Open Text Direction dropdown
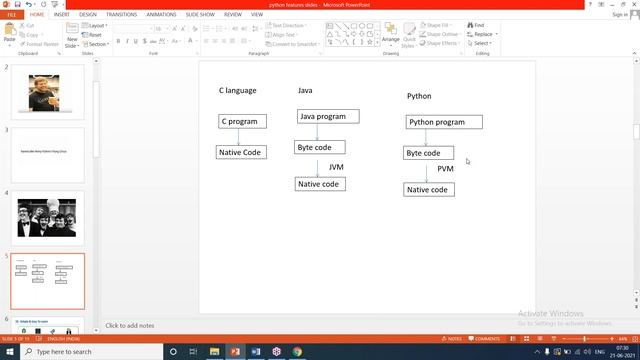Image resolution: width=640 pixels, height=360 pixels. 286,25
